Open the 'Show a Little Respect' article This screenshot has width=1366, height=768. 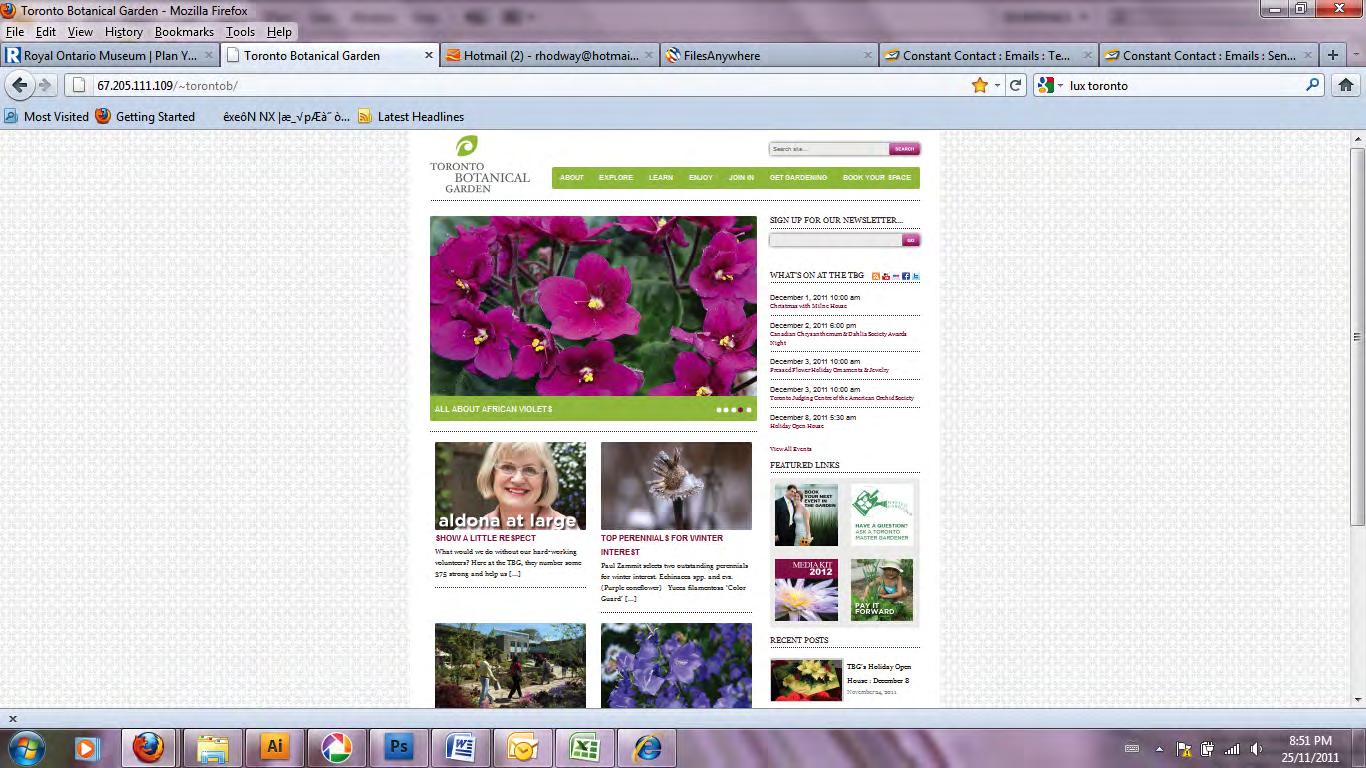tap(486, 538)
